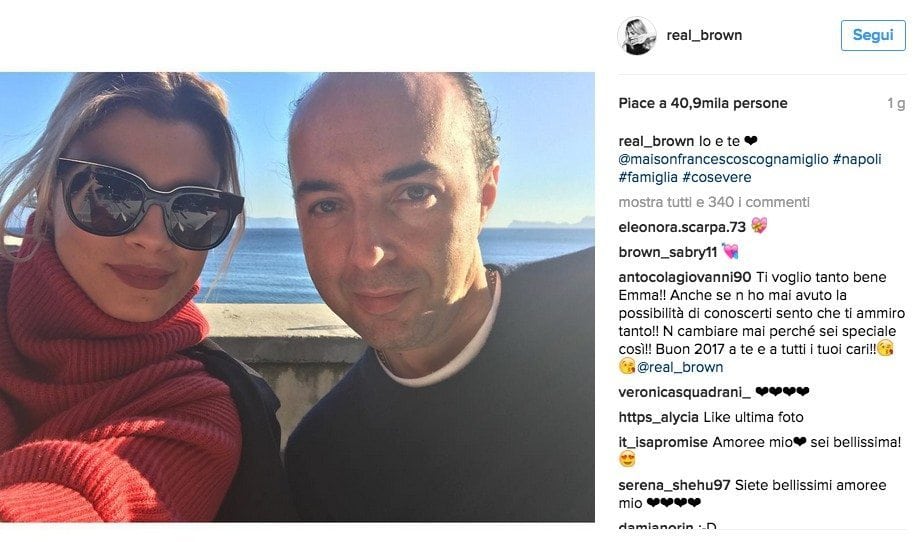Expand all 340 comments

click(x=714, y=202)
